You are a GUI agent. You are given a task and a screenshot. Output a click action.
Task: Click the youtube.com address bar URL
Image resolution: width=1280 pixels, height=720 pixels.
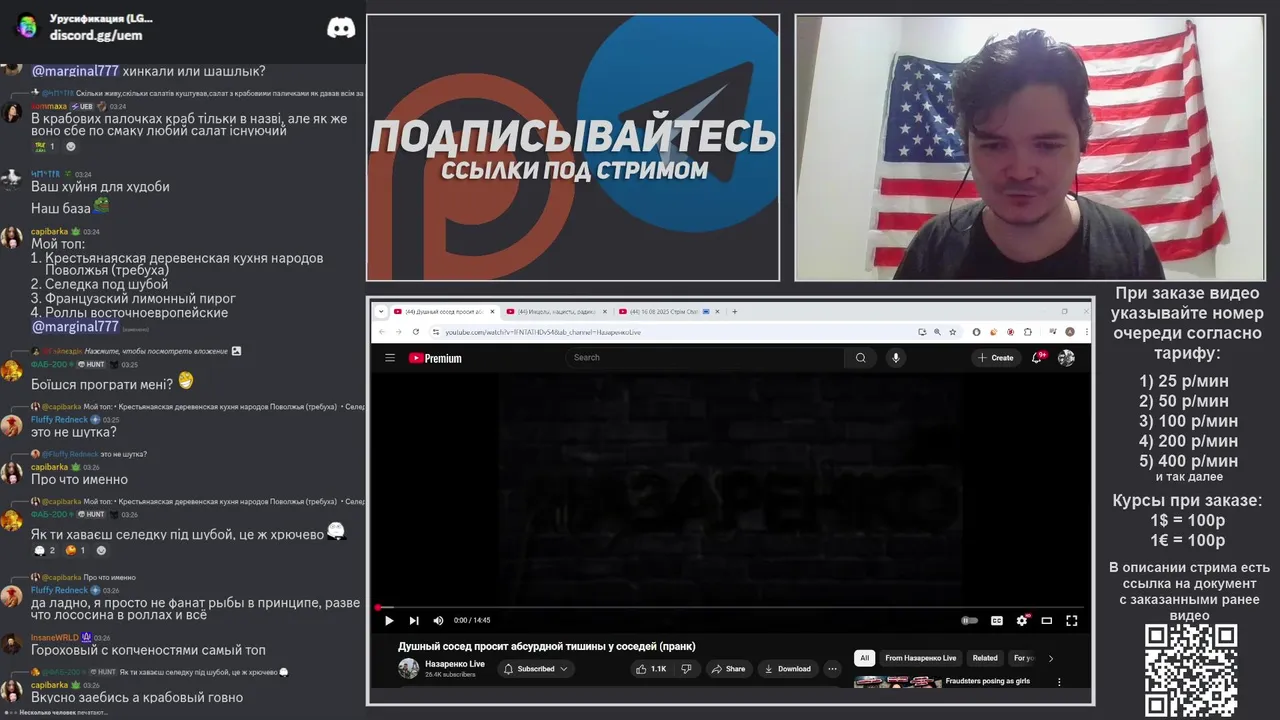543,332
